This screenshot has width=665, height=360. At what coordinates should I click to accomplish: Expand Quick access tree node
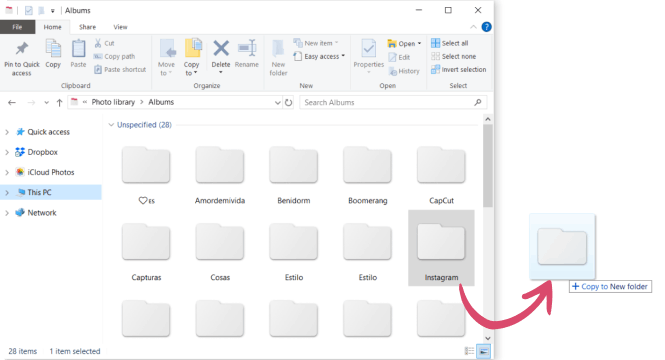pos(7,132)
